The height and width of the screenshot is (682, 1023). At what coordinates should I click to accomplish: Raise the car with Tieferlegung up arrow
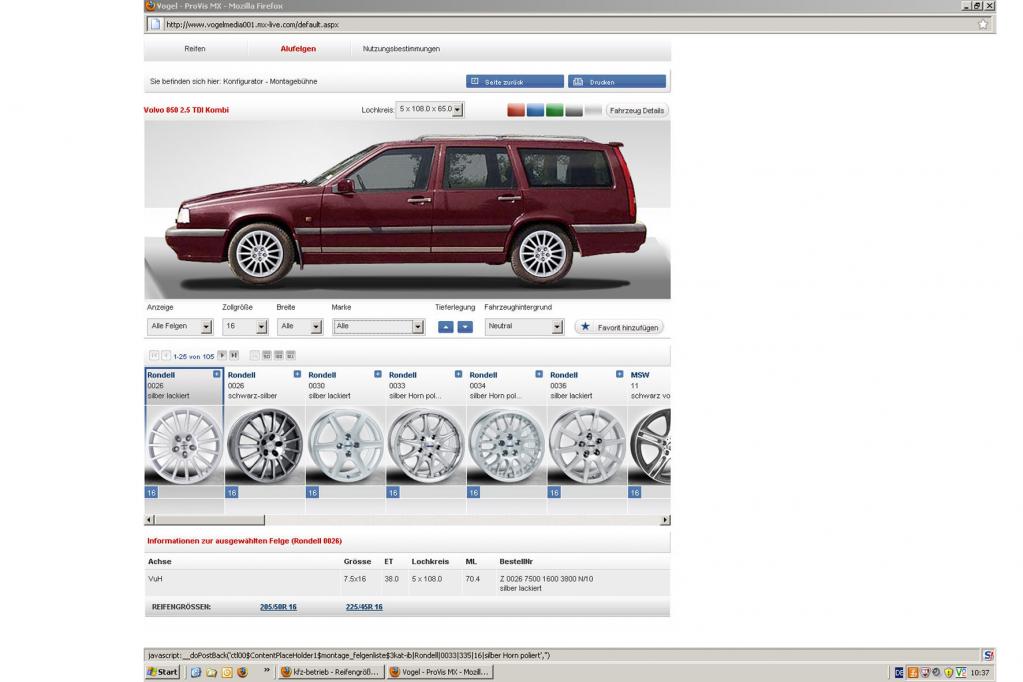(446, 327)
